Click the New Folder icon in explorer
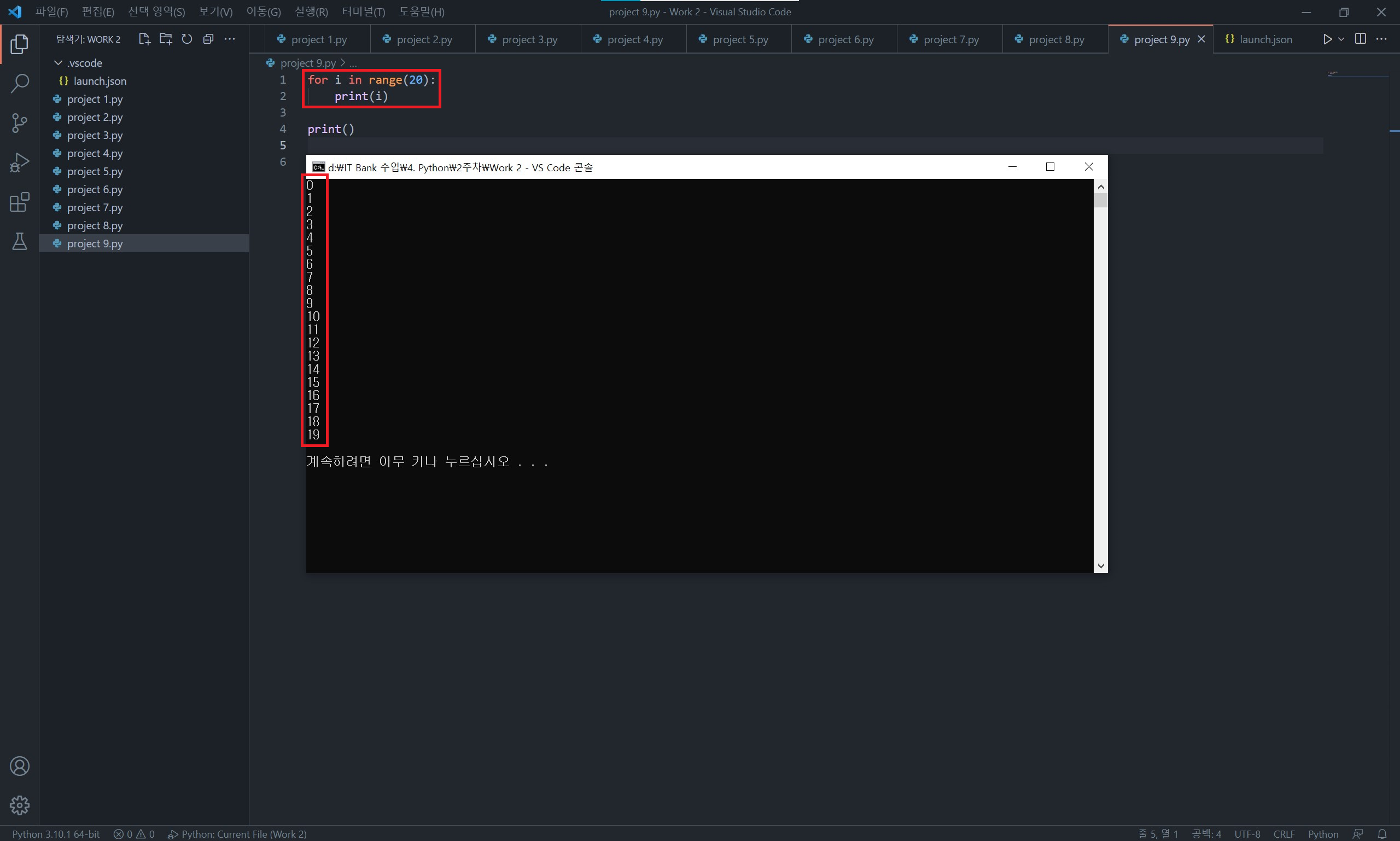The width and height of the screenshot is (1400, 841). [165, 39]
